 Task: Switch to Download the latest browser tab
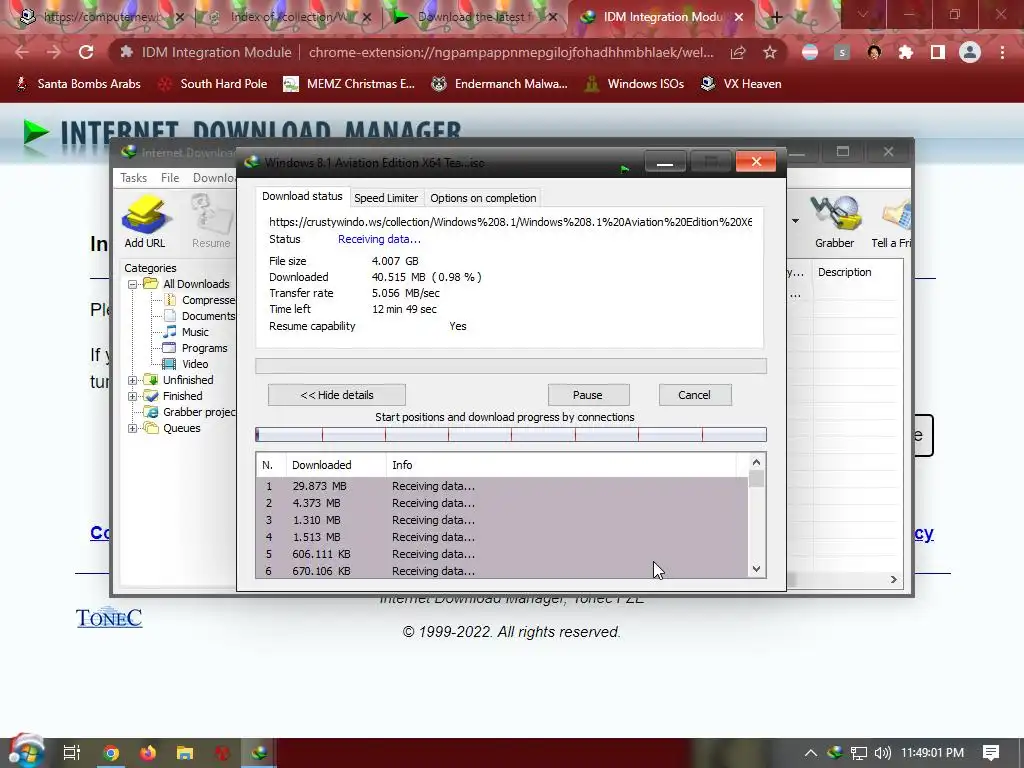[x=475, y=17]
